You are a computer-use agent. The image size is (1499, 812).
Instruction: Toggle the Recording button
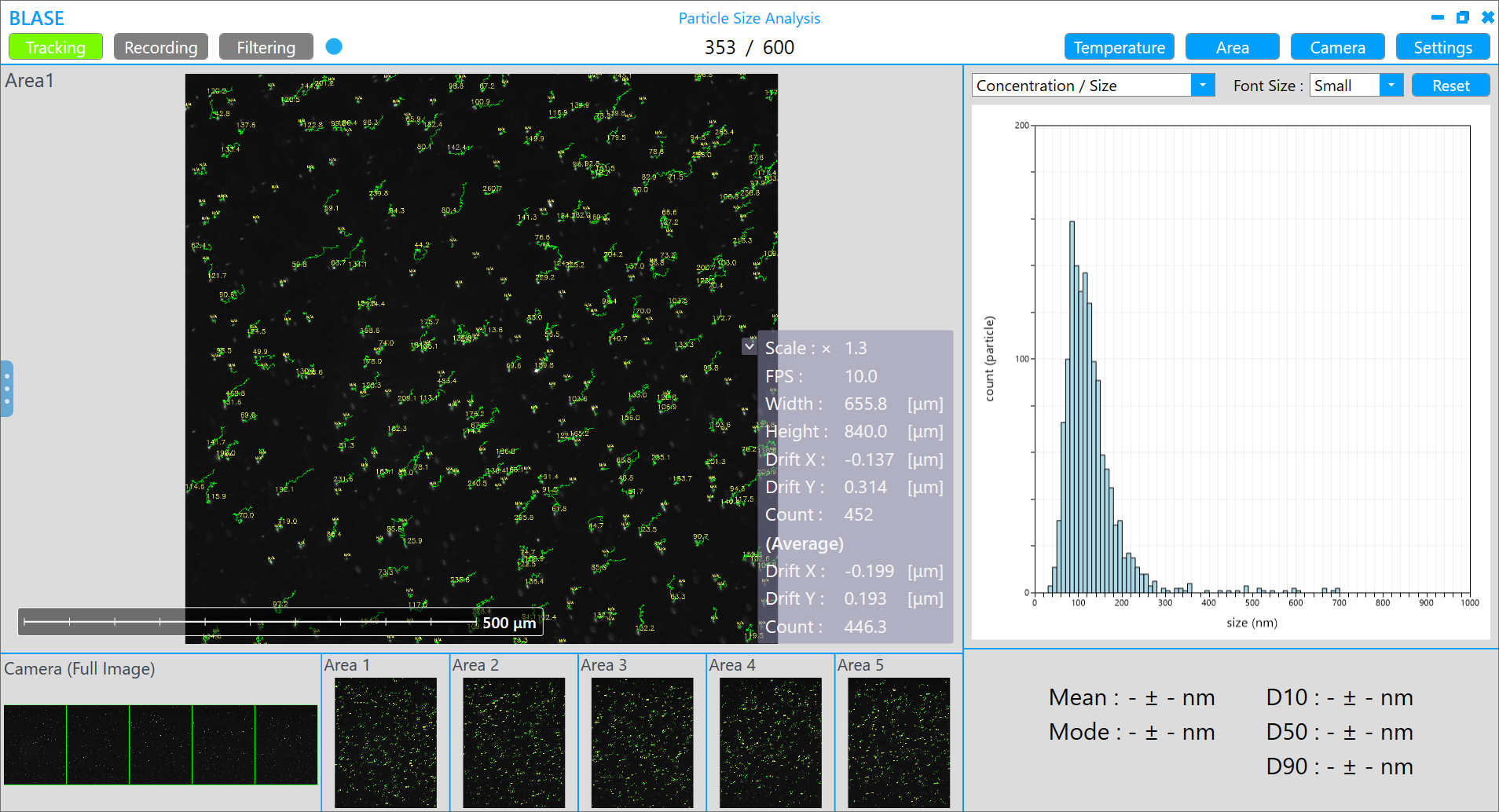click(x=161, y=47)
